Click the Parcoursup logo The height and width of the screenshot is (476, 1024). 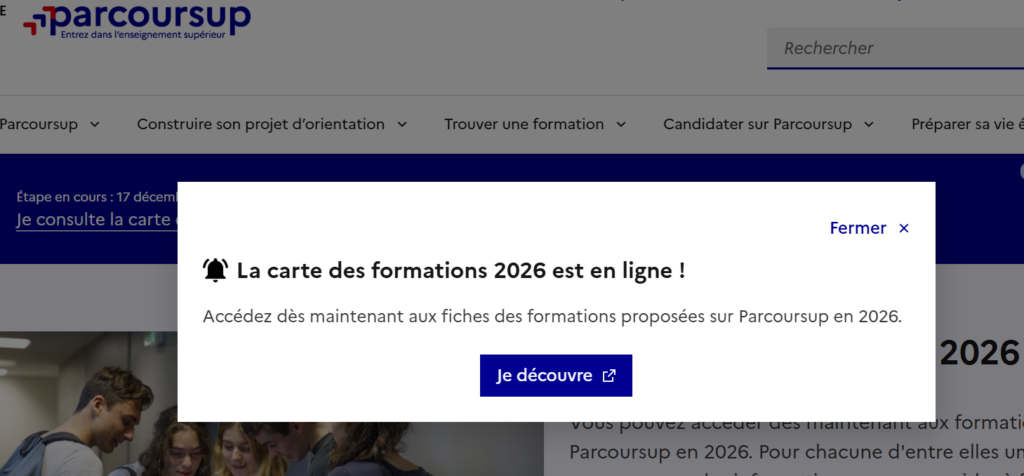tap(137, 20)
